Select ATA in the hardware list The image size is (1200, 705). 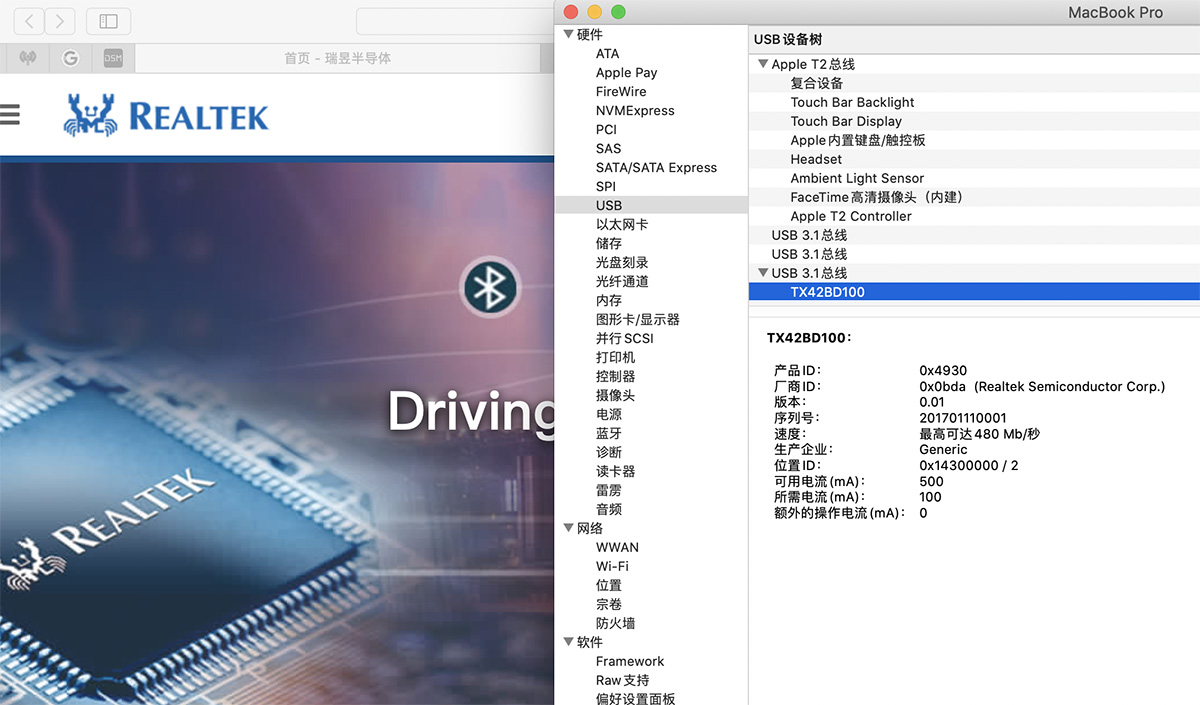pos(607,54)
